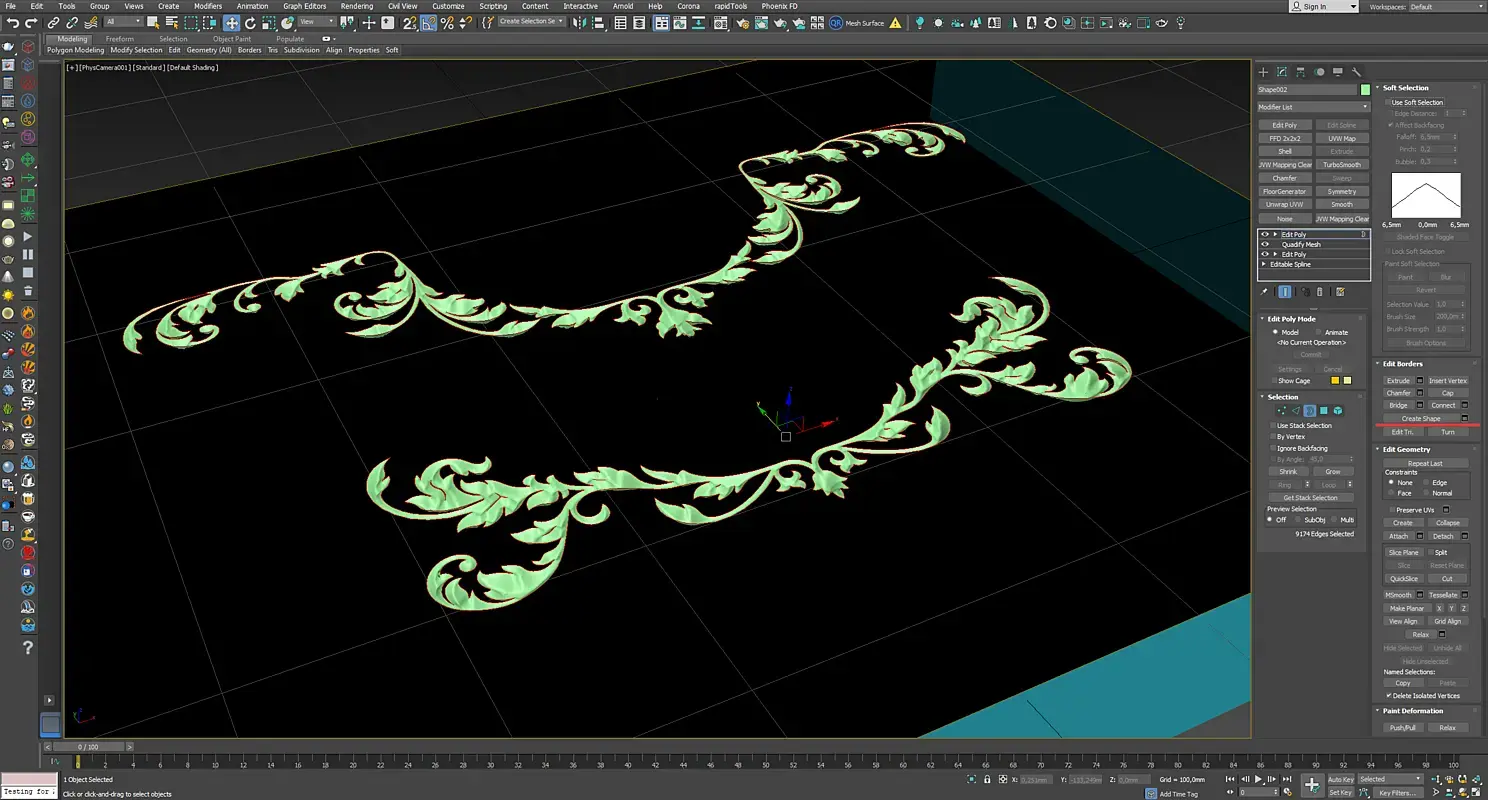
Task: Click the Undo arrow in main toolbar
Action: (13, 22)
